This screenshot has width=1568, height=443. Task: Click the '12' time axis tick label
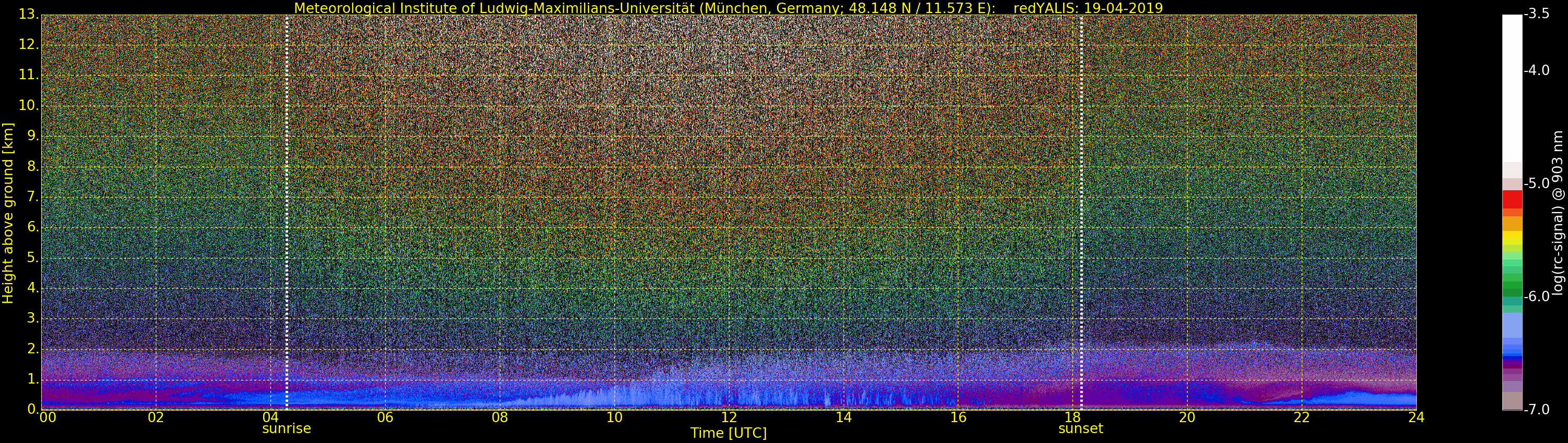(729, 417)
